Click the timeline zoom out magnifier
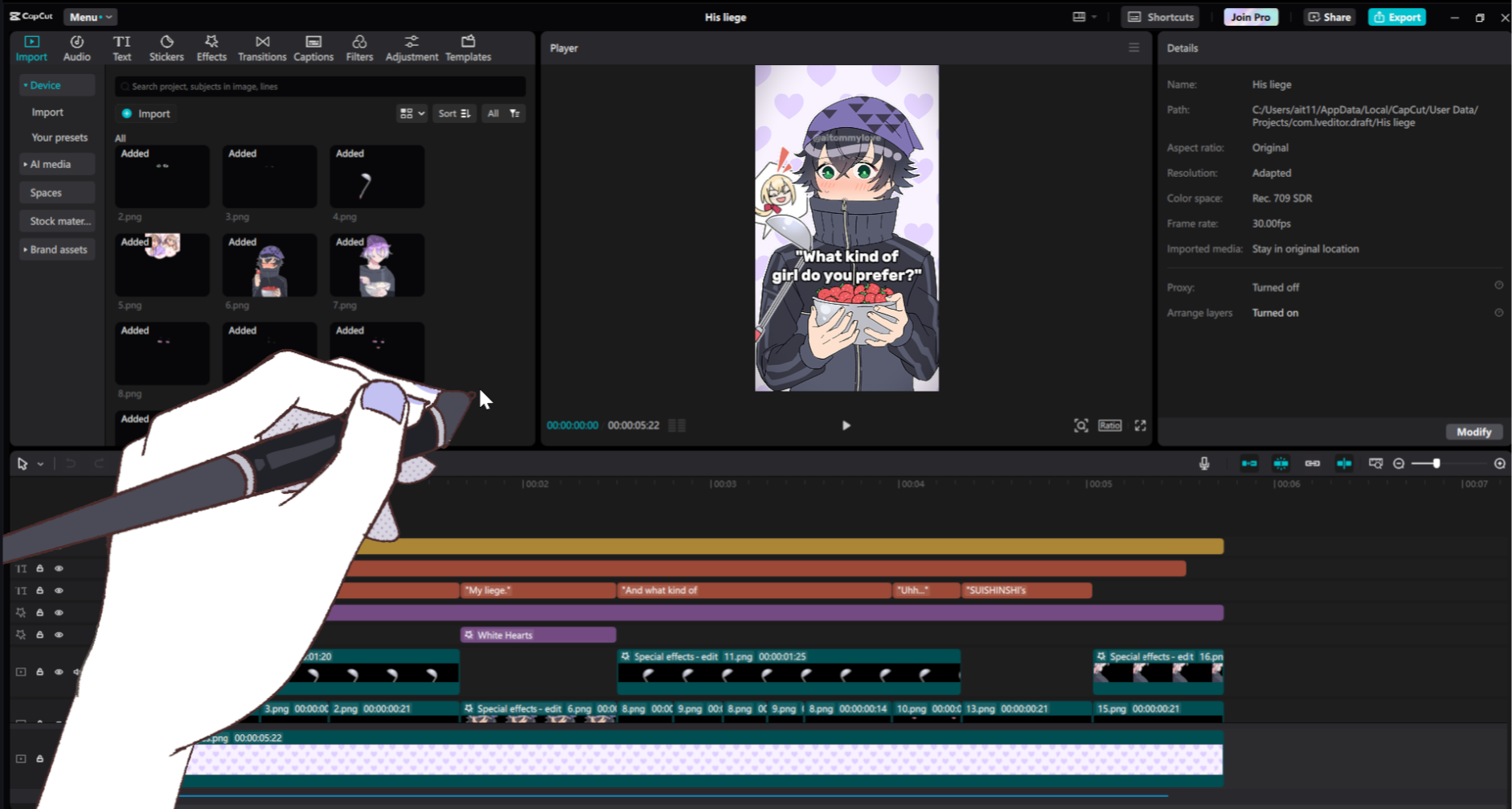Screen dimensions: 1512x809 coord(1399,463)
